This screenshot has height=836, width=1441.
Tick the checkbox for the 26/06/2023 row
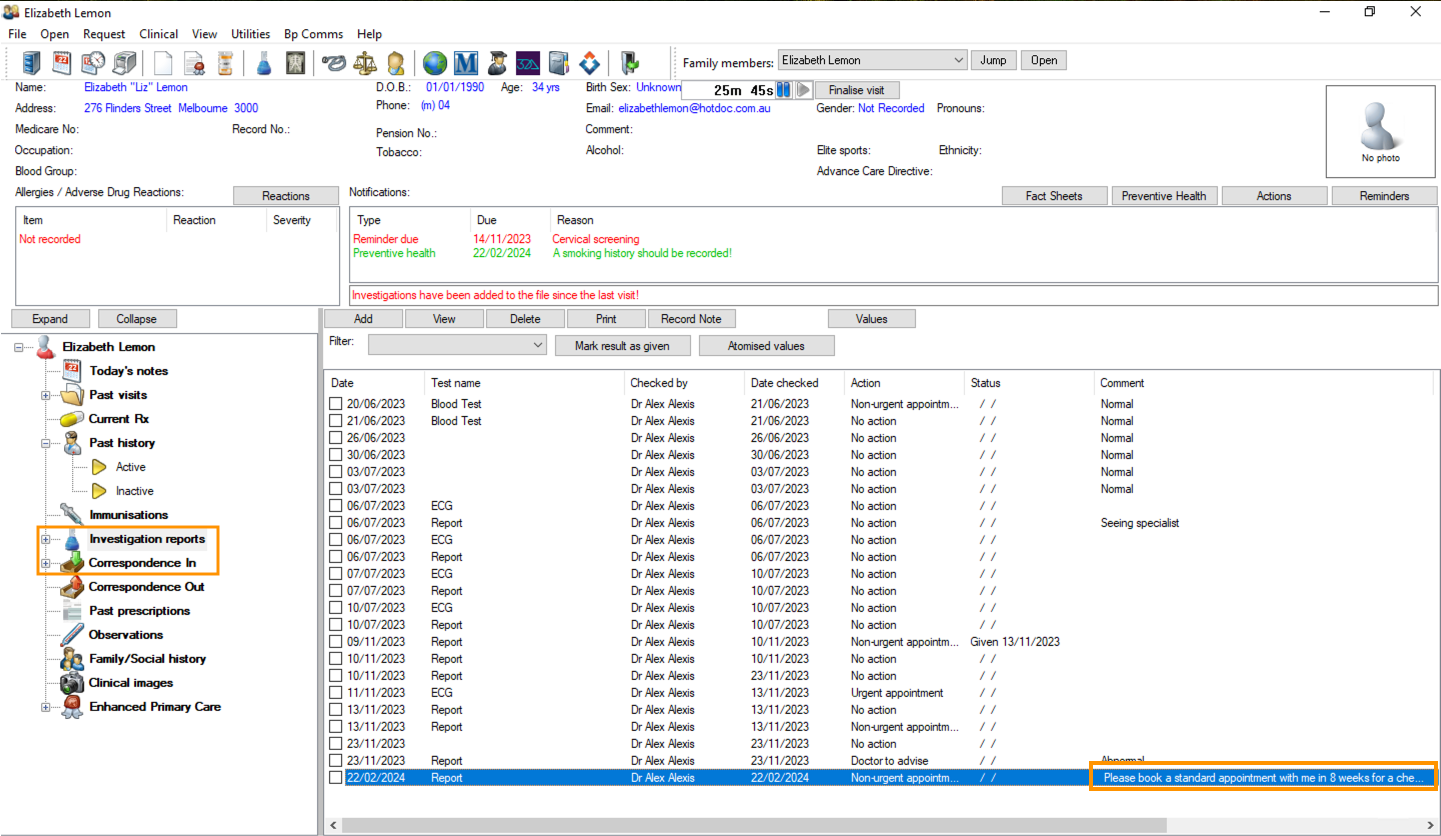[336, 438]
